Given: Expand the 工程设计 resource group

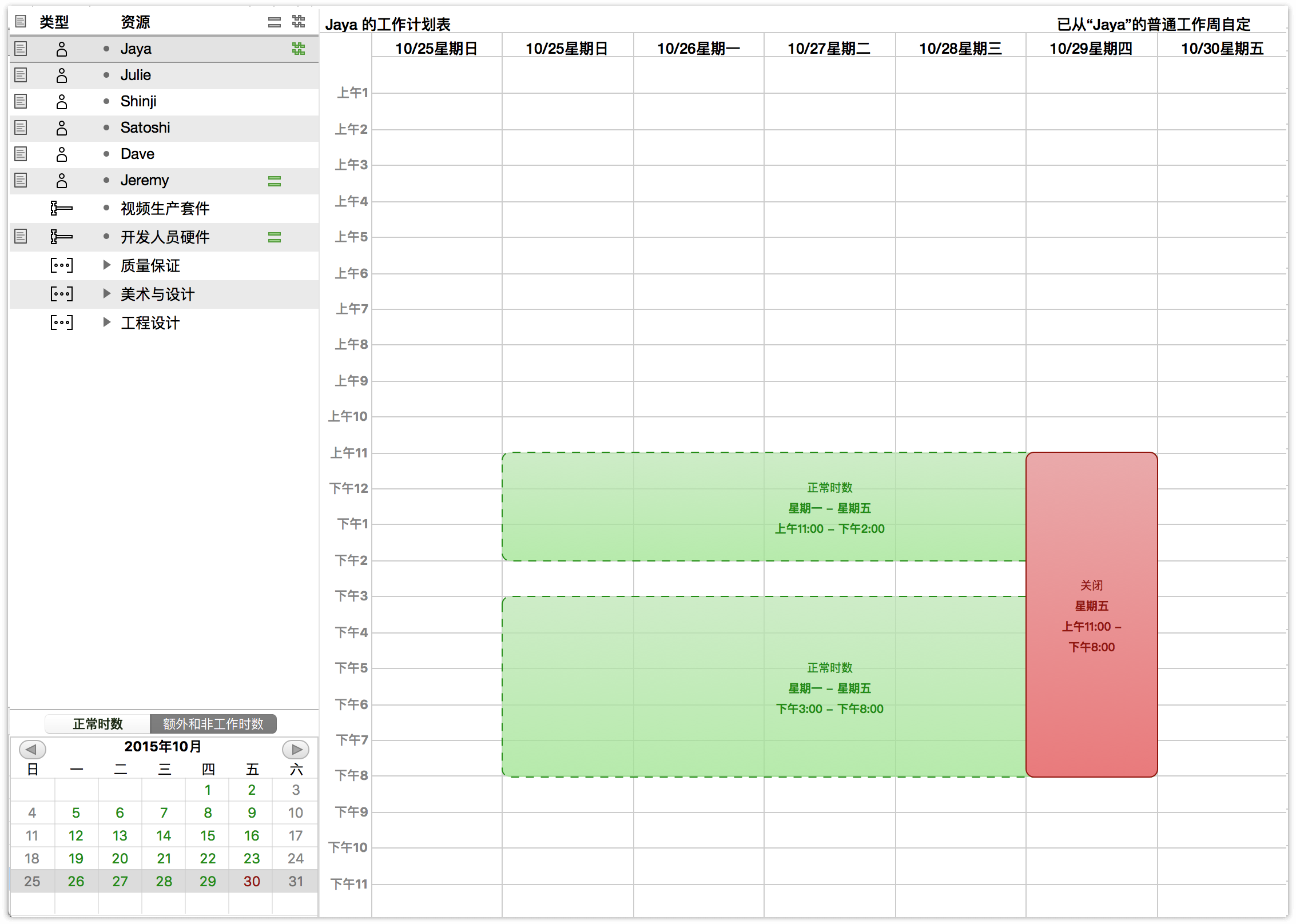Looking at the screenshot, I should click(x=106, y=322).
